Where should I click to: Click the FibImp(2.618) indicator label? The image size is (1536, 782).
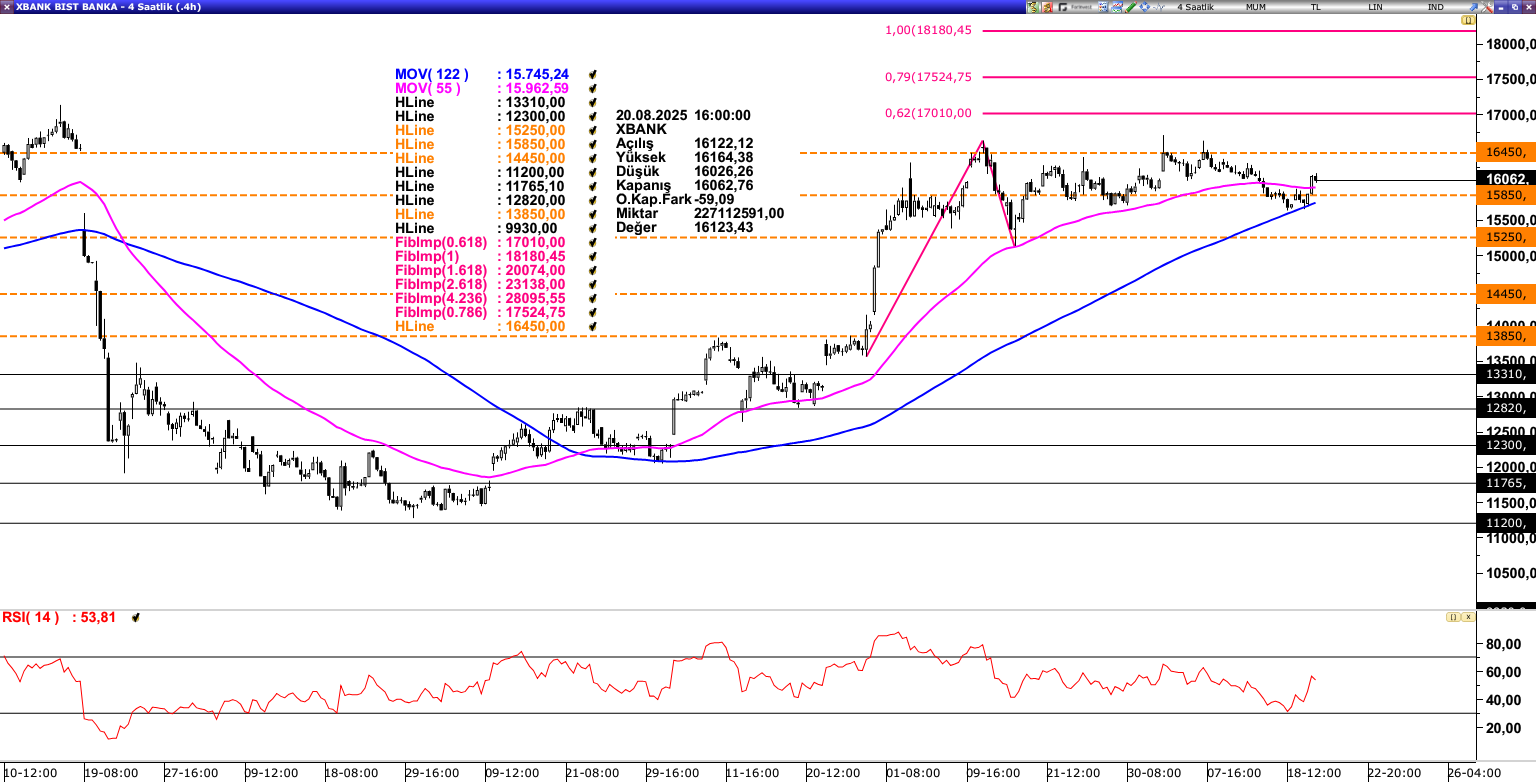point(441,285)
